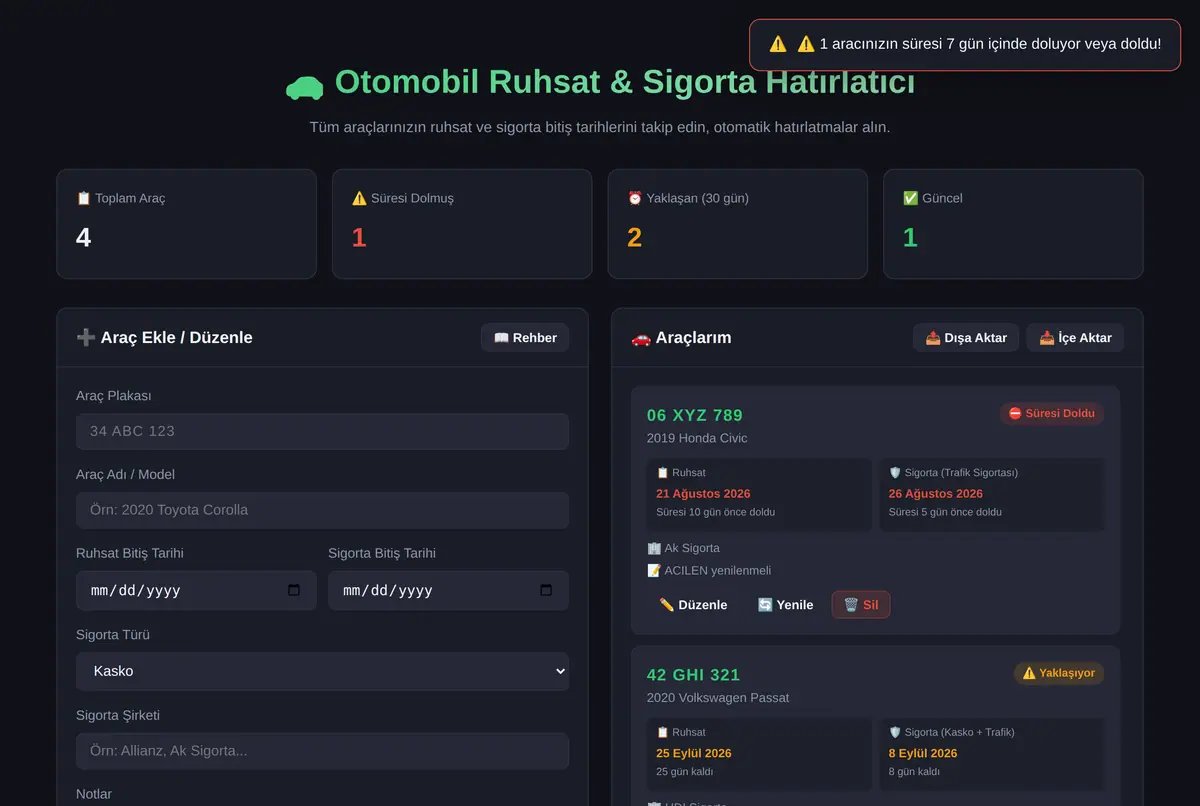Delete the 06 XYZ 789 vehicle with Sil
This screenshot has height=806, width=1200.
(x=861, y=605)
